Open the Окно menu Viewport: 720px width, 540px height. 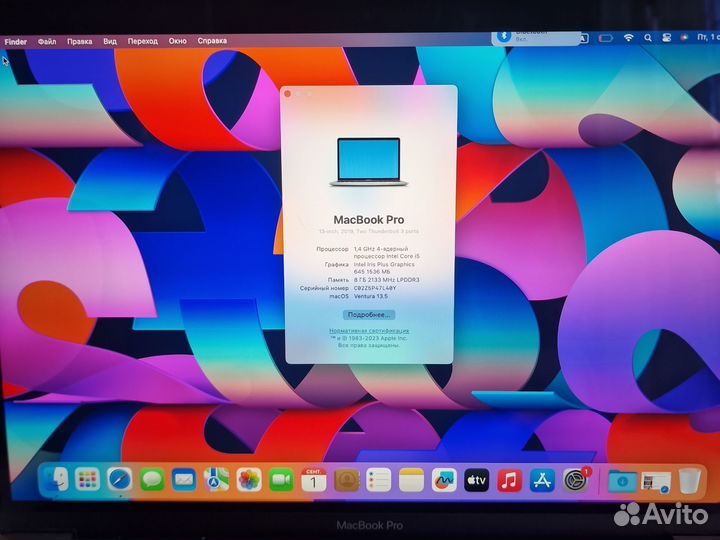(x=177, y=41)
